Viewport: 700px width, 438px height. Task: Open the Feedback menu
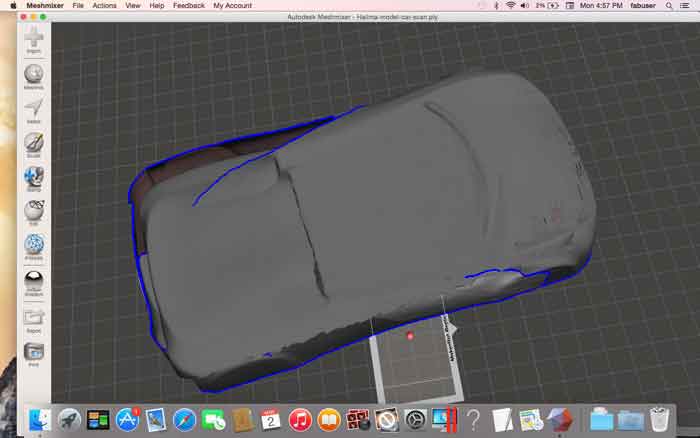click(189, 5)
